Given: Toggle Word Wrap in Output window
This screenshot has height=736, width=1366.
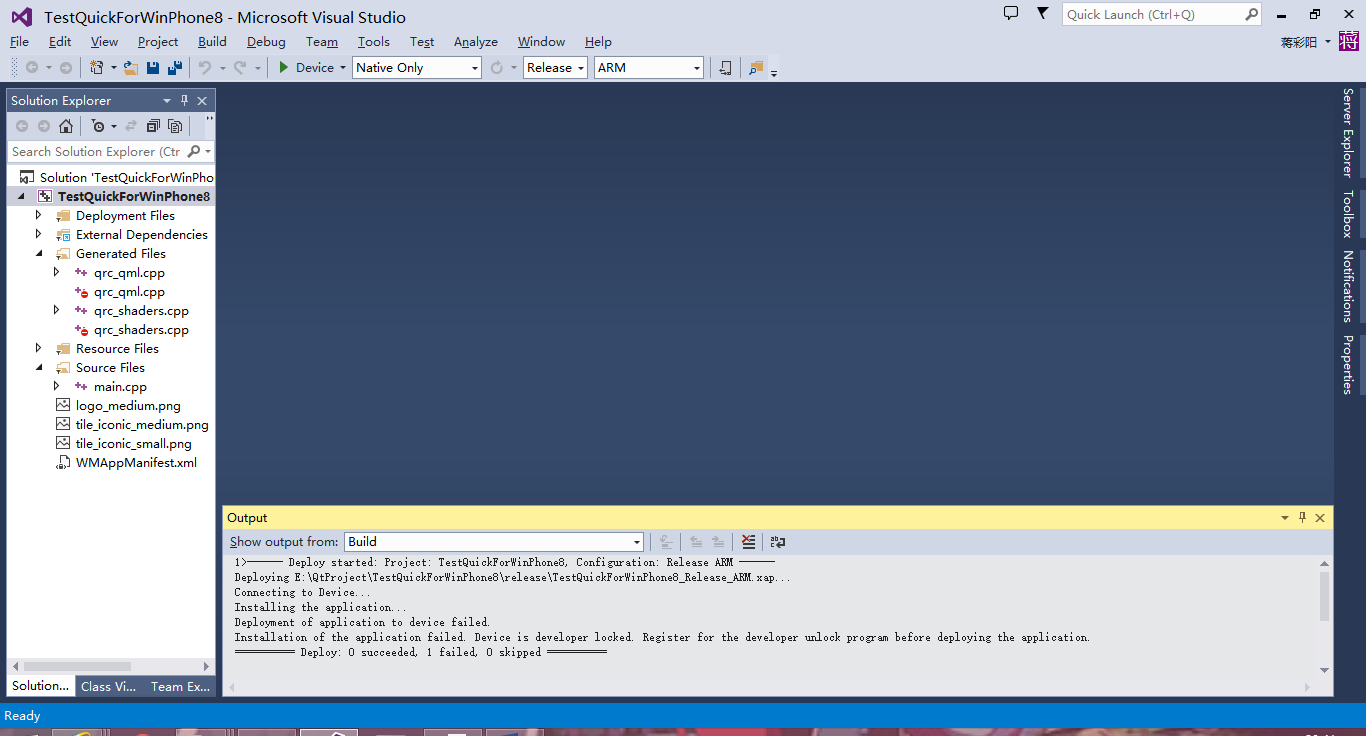Looking at the screenshot, I should click(778, 542).
